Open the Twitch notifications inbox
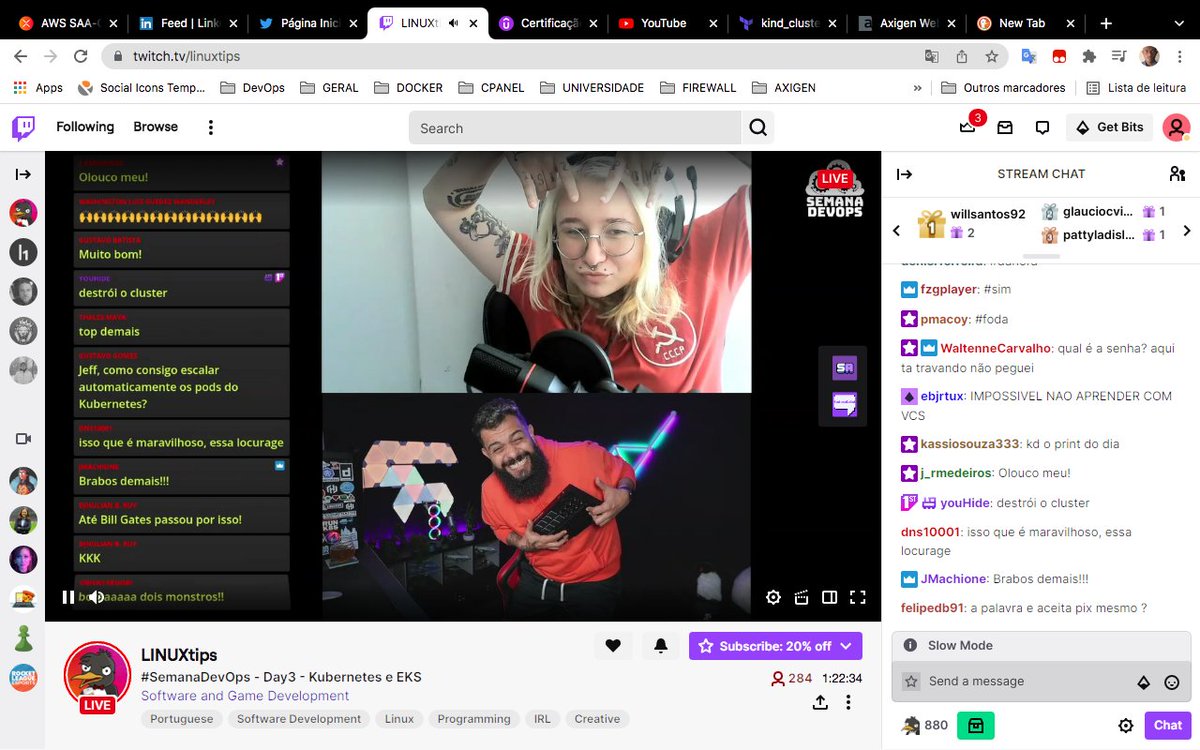This screenshot has width=1200, height=750. click(x=1005, y=128)
